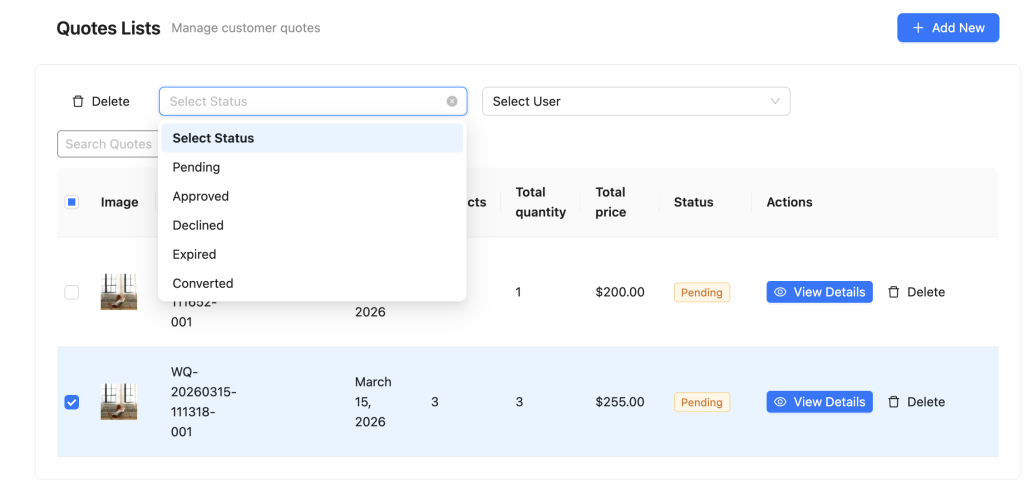Clear the Select Status field with the x icon
The image size is (1024, 483).
(x=452, y=101)
